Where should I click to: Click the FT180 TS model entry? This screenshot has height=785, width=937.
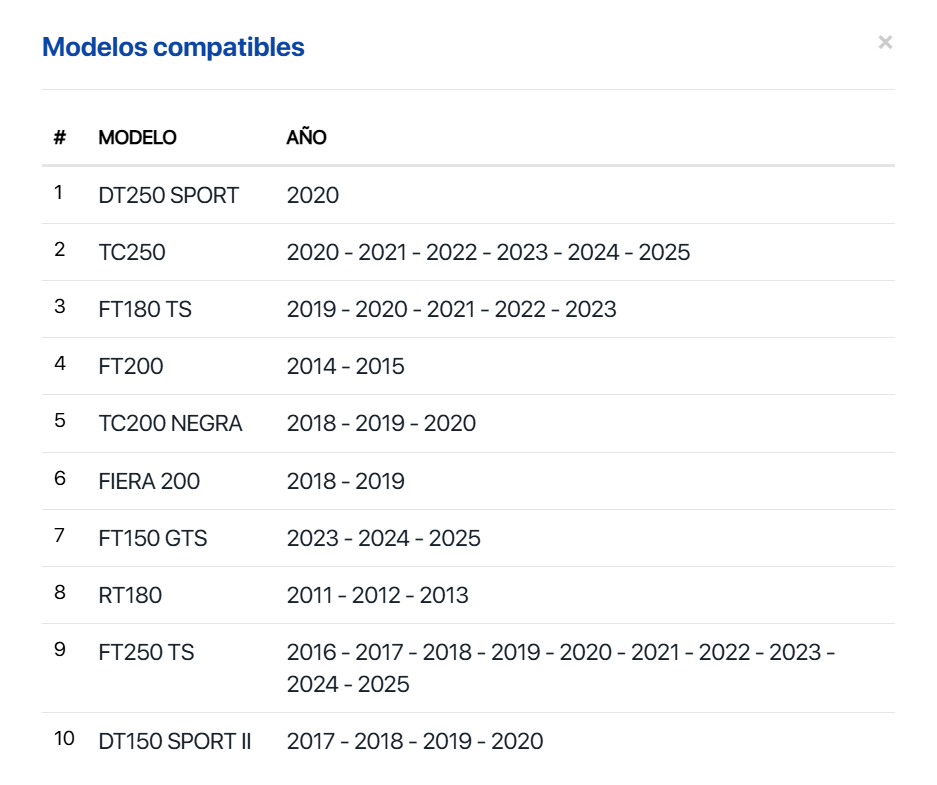[x=145, y=310]
